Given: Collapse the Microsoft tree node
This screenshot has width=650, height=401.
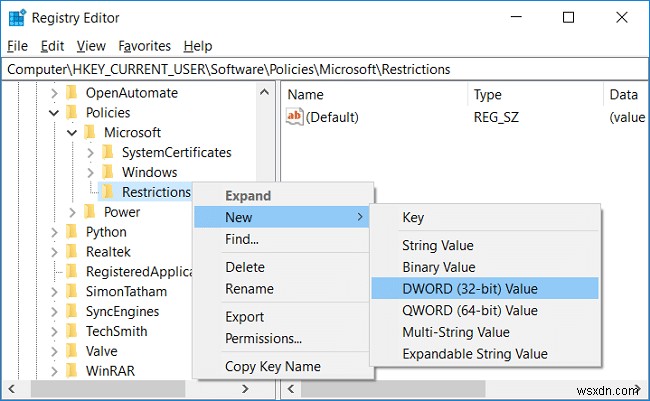Looking at the screenshot, I should coord(71,133).
